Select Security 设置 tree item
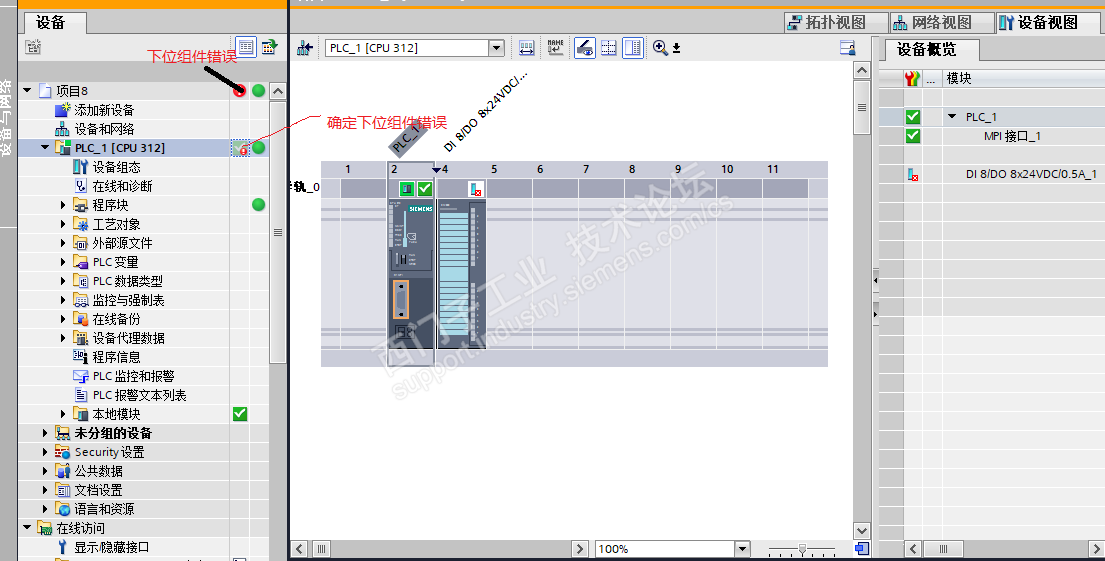This screenshot has height=561, width=1105. (109, 452)
